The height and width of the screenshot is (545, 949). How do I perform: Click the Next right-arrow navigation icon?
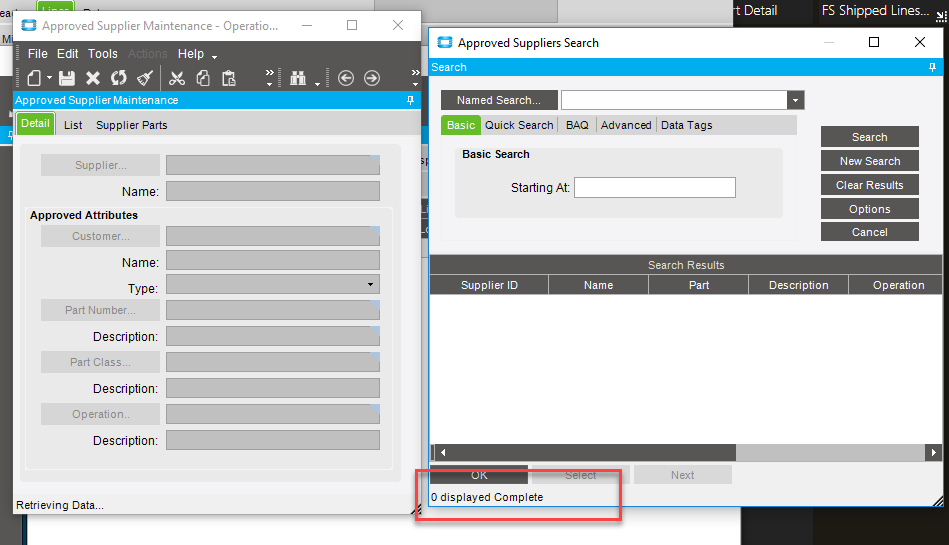point(372,78)
